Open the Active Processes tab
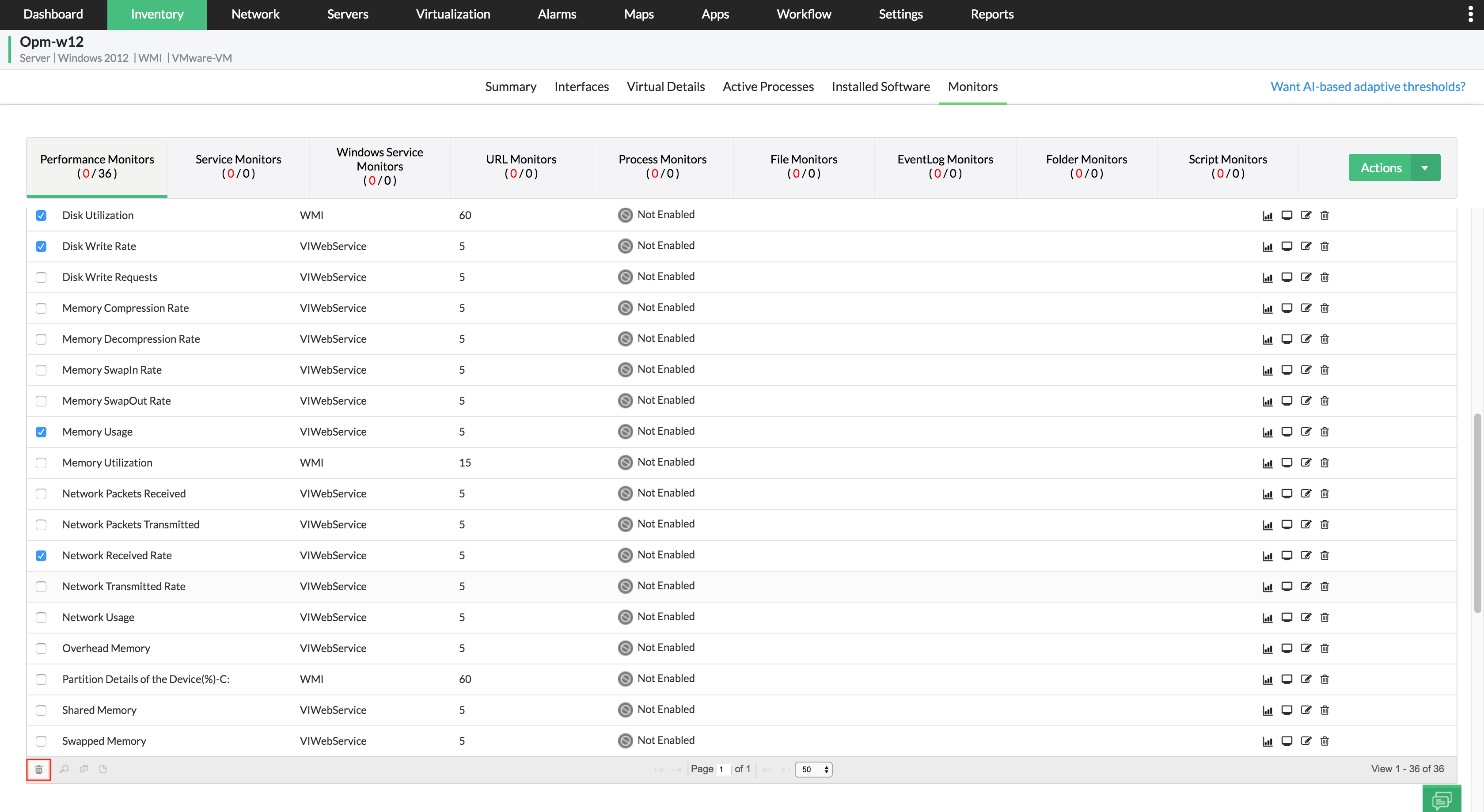1484x812 pixels. (x=768, y=87)
